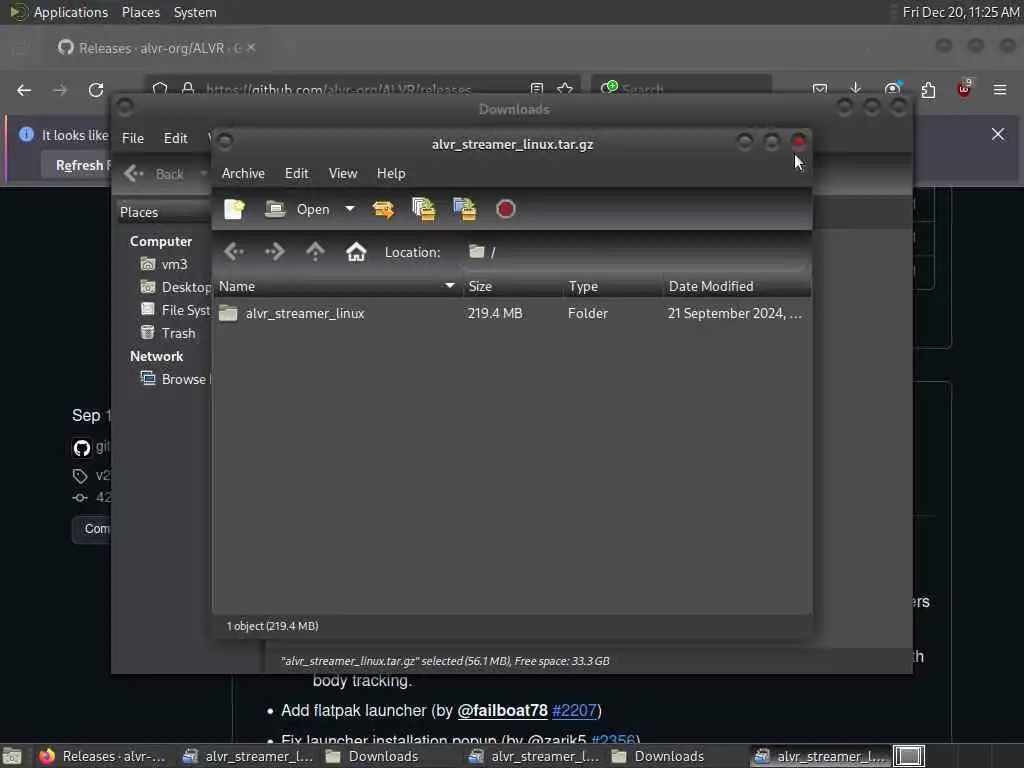This screenshot has width=1024, height=768.
Task: Open the archive manager View menu
Action: 342,173
